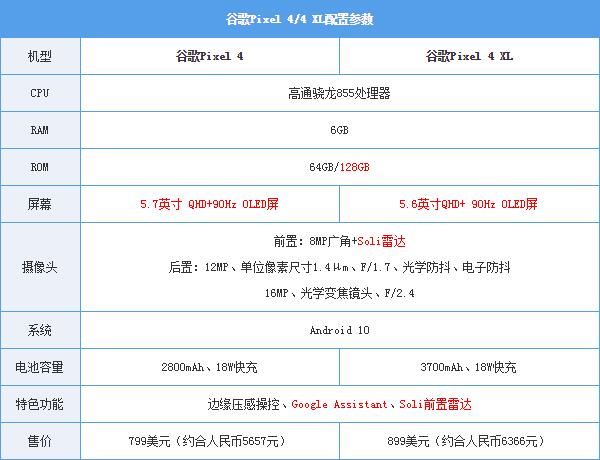Viewport: 600px width, 460px height.
Task: Click the '5.7英寸 QHD+90Hz OLED屏' cell
Action: tap(209, 204)
